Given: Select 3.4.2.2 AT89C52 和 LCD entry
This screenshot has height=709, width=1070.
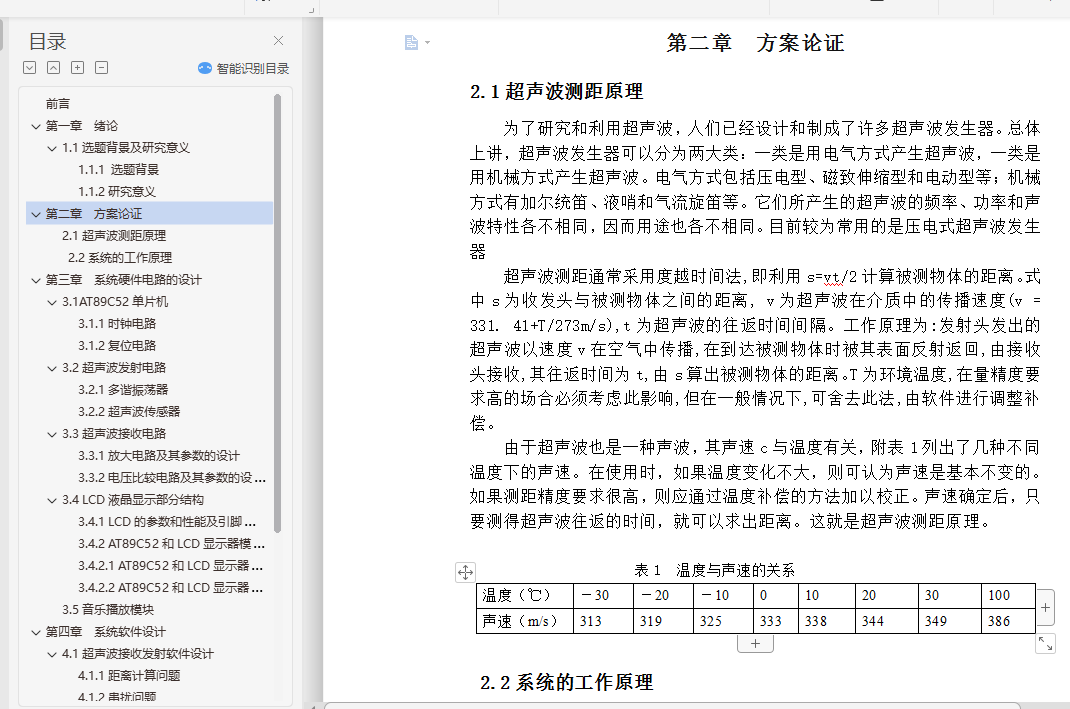Looking at the screenshot, I should [170, 588].
